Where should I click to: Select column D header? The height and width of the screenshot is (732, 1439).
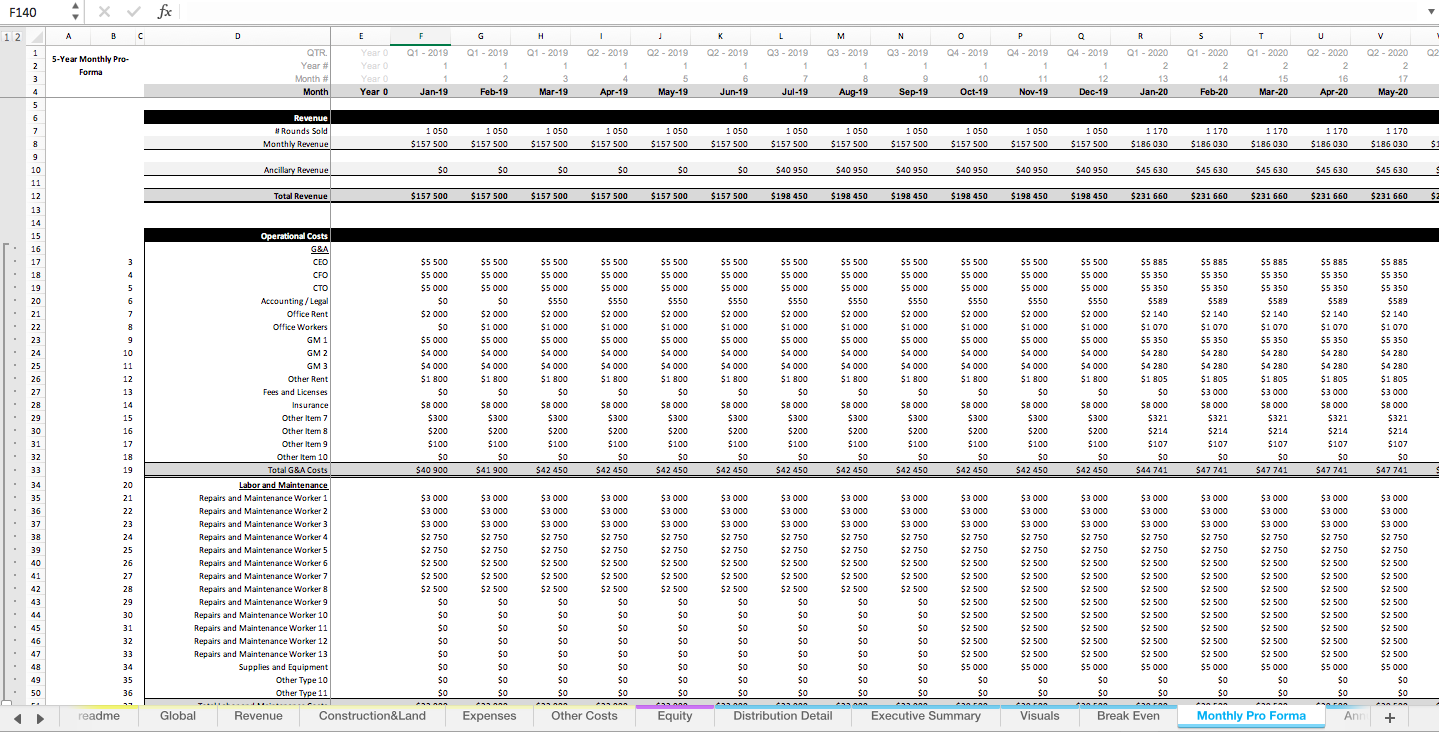[x=237, y=37]
